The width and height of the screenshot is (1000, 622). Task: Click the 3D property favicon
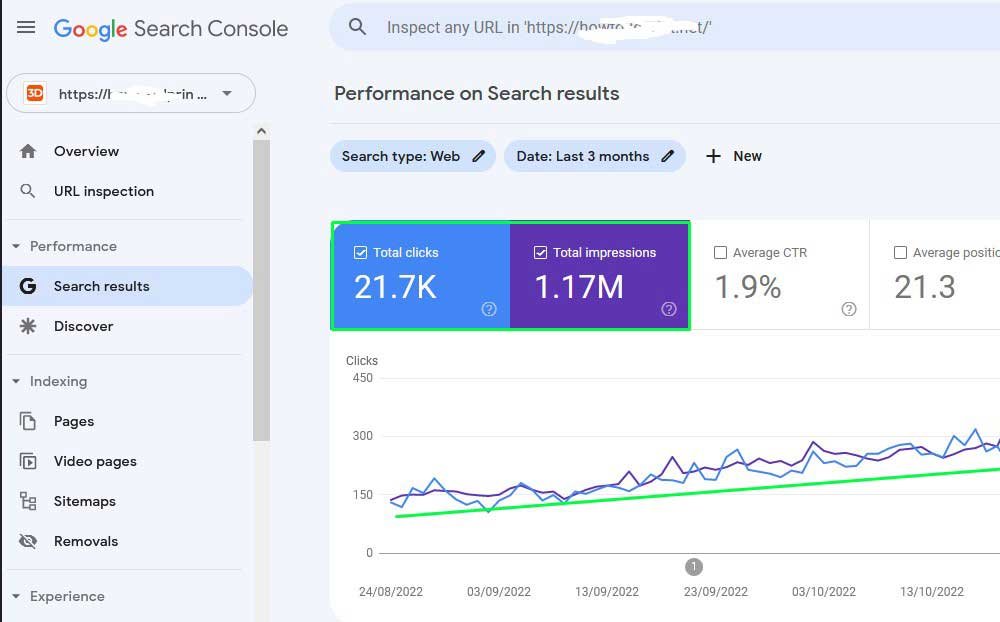(34, 93)
